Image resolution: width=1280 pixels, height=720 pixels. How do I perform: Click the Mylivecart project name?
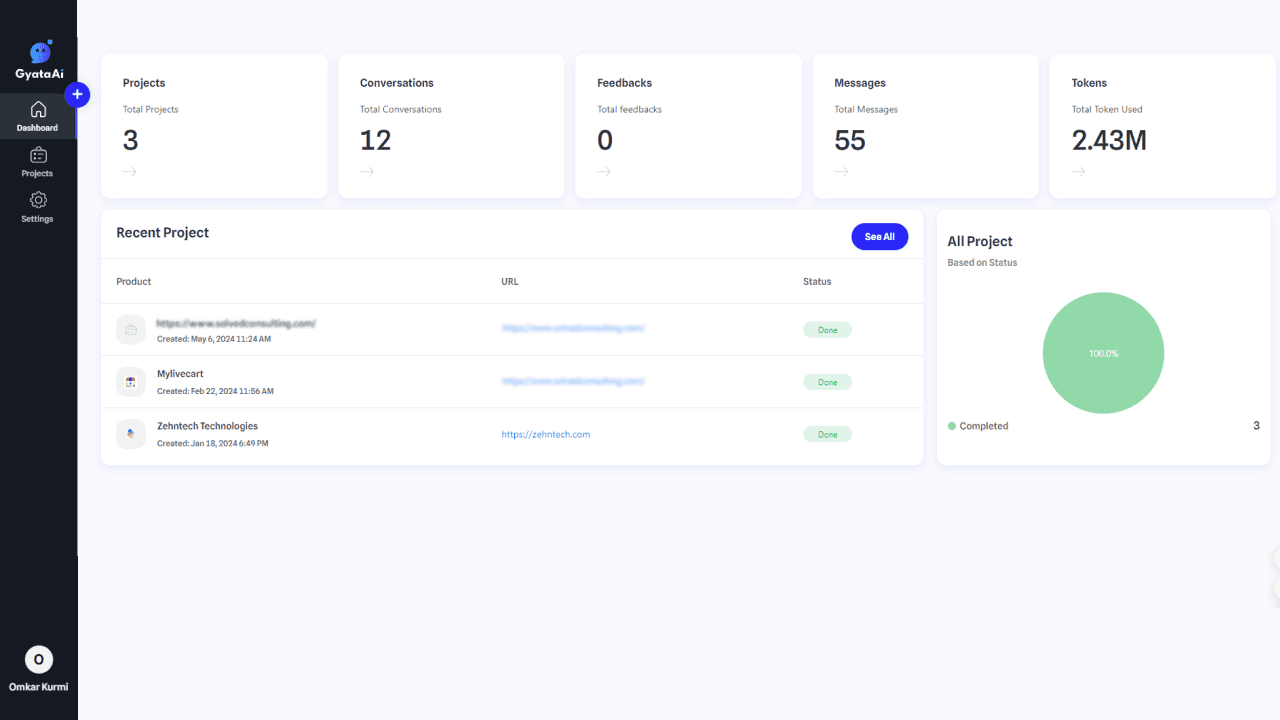coord(180,374)
